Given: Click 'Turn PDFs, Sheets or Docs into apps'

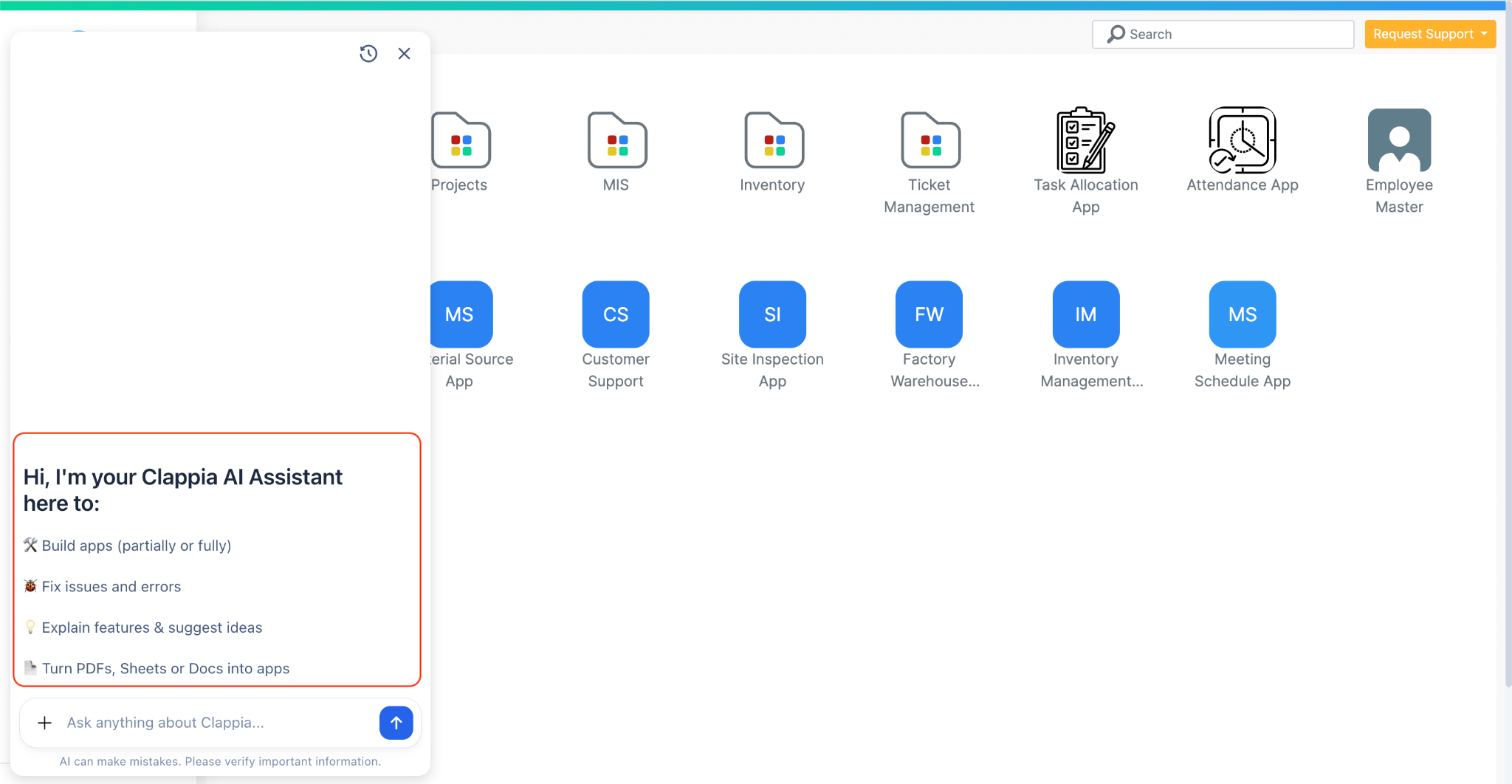Looking at the screenshot, I should pyautogui.click(x=165, y=669).
